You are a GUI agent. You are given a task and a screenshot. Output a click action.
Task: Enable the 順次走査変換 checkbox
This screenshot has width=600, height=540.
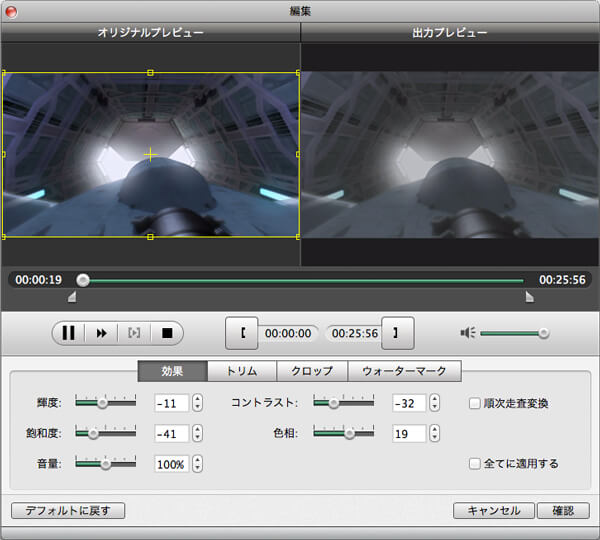475,404
